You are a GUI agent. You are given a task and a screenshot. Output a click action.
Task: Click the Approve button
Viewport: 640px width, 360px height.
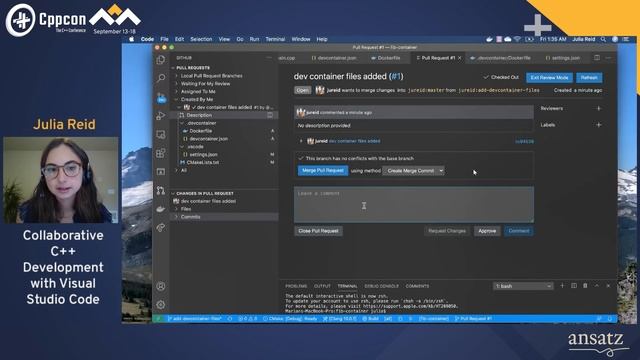click(487, 231)
